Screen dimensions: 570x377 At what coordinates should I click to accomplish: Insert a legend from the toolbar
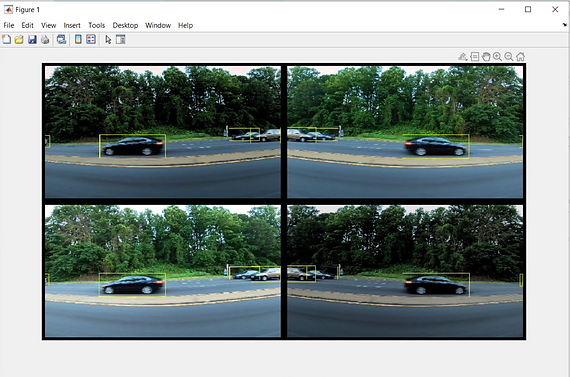click(x=91, y=39)
